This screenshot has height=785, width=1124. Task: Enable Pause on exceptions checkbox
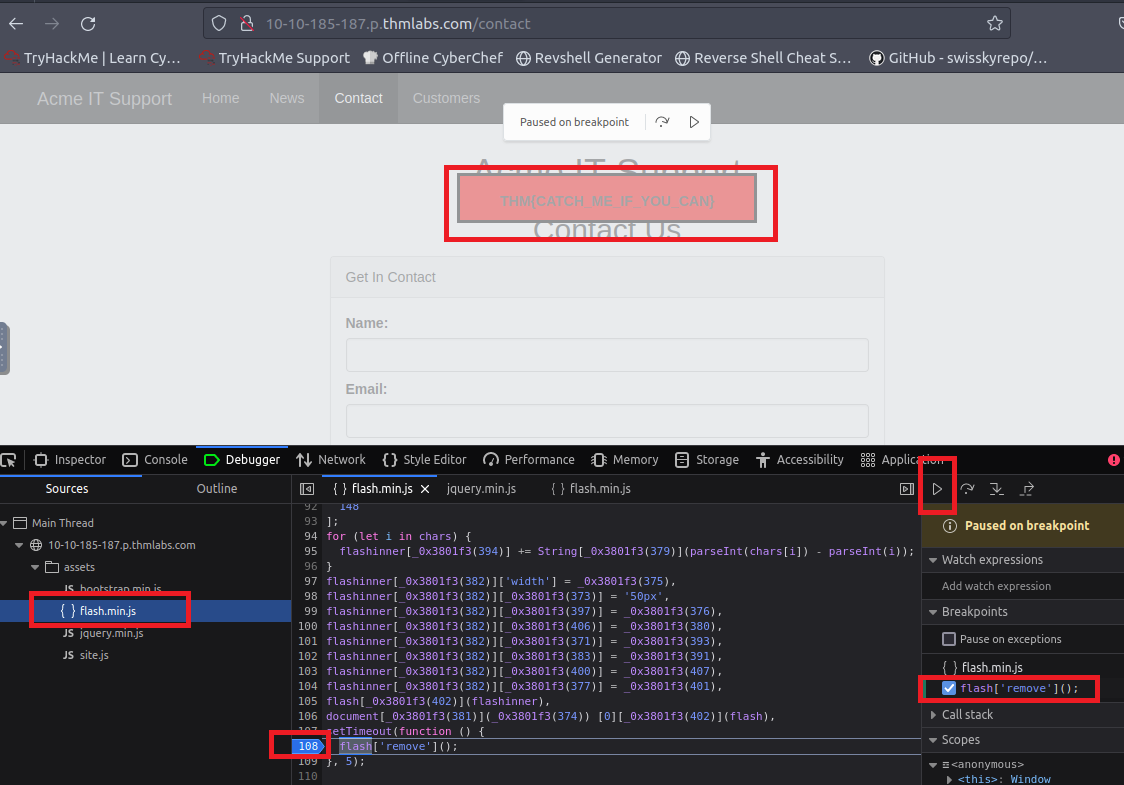click(x=949, y=639)
